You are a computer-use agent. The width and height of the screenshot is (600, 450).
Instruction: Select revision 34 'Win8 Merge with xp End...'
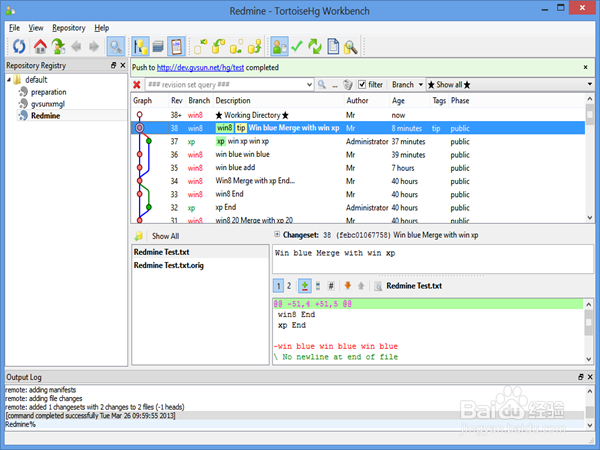(358, 181)
